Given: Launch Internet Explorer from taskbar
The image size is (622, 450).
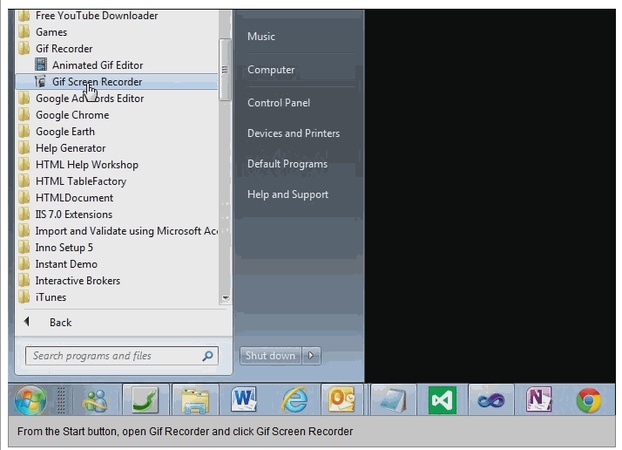Looking at the screenshot, I should click(294, 401).
